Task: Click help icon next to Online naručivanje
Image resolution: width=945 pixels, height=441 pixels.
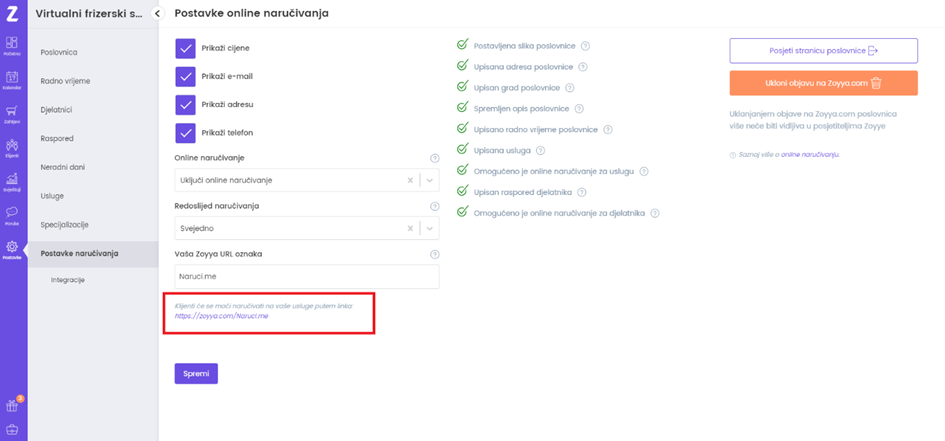Action: 434,158
